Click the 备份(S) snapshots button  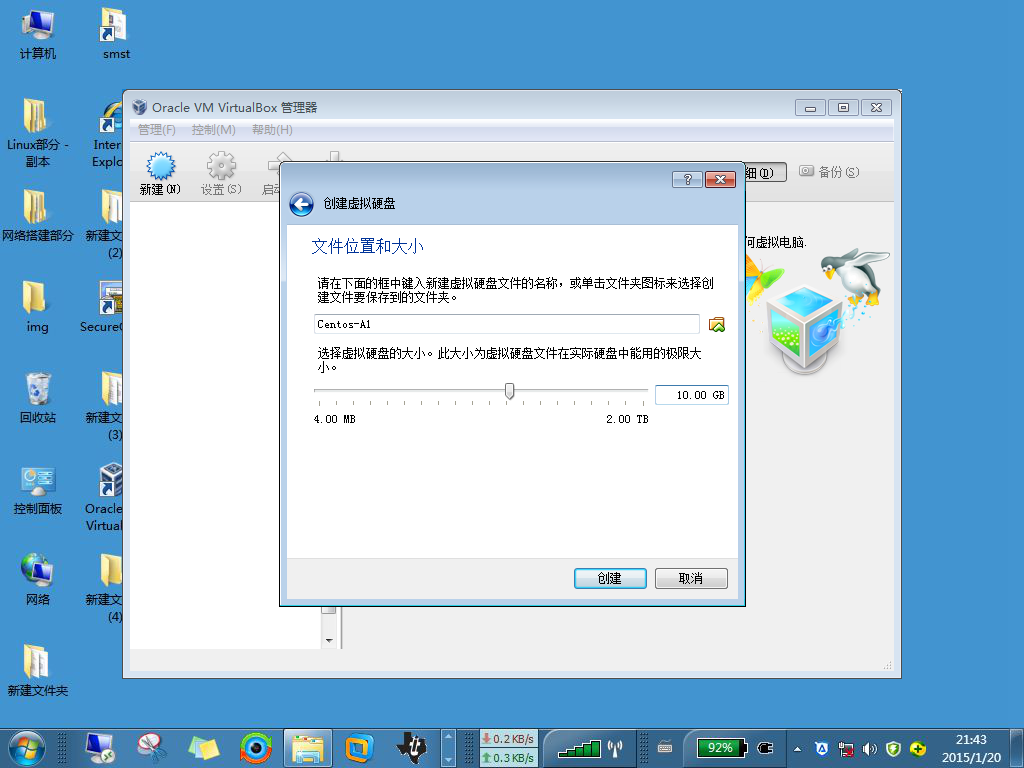(x=829, y=172)
